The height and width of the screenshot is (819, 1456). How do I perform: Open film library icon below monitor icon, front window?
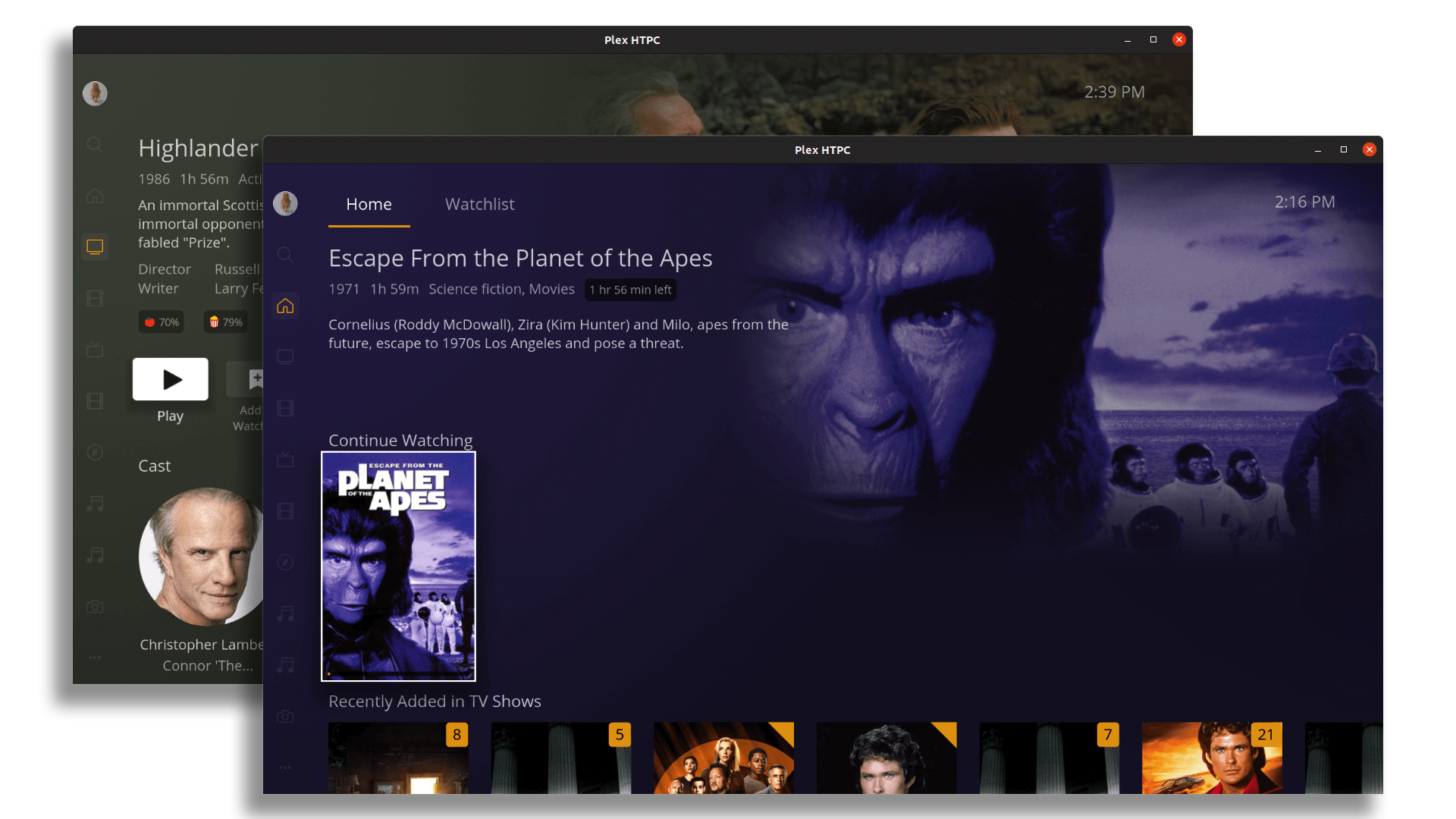(x=285, y=408)
